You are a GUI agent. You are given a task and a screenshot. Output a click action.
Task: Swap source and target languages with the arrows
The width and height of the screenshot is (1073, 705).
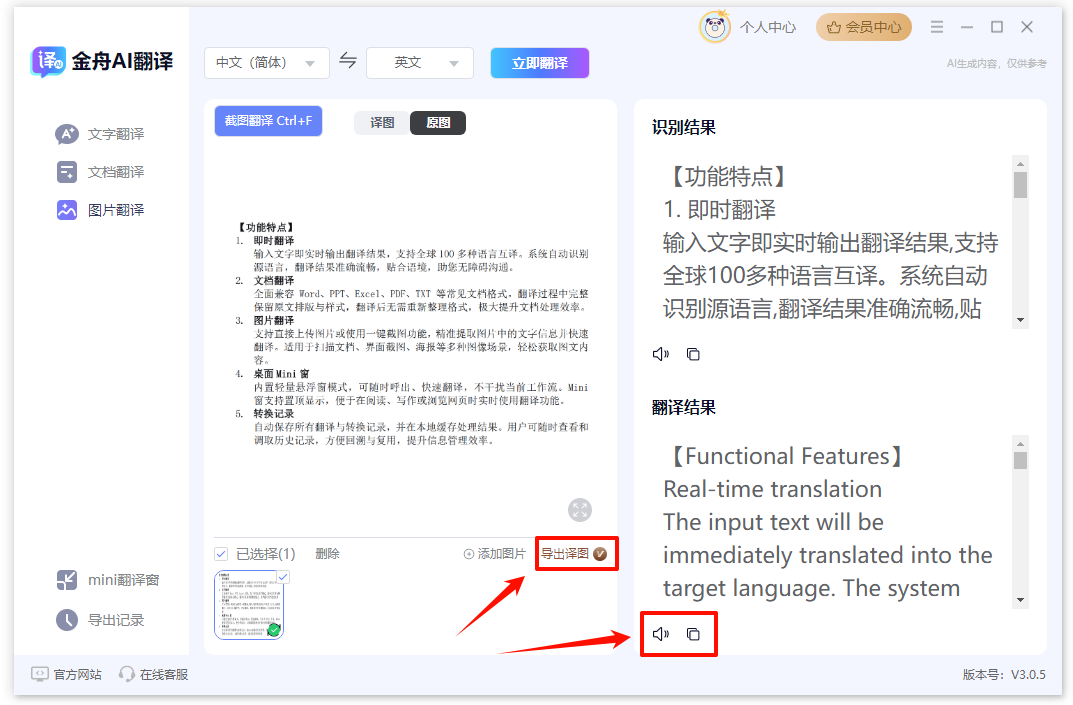(348, 61)
